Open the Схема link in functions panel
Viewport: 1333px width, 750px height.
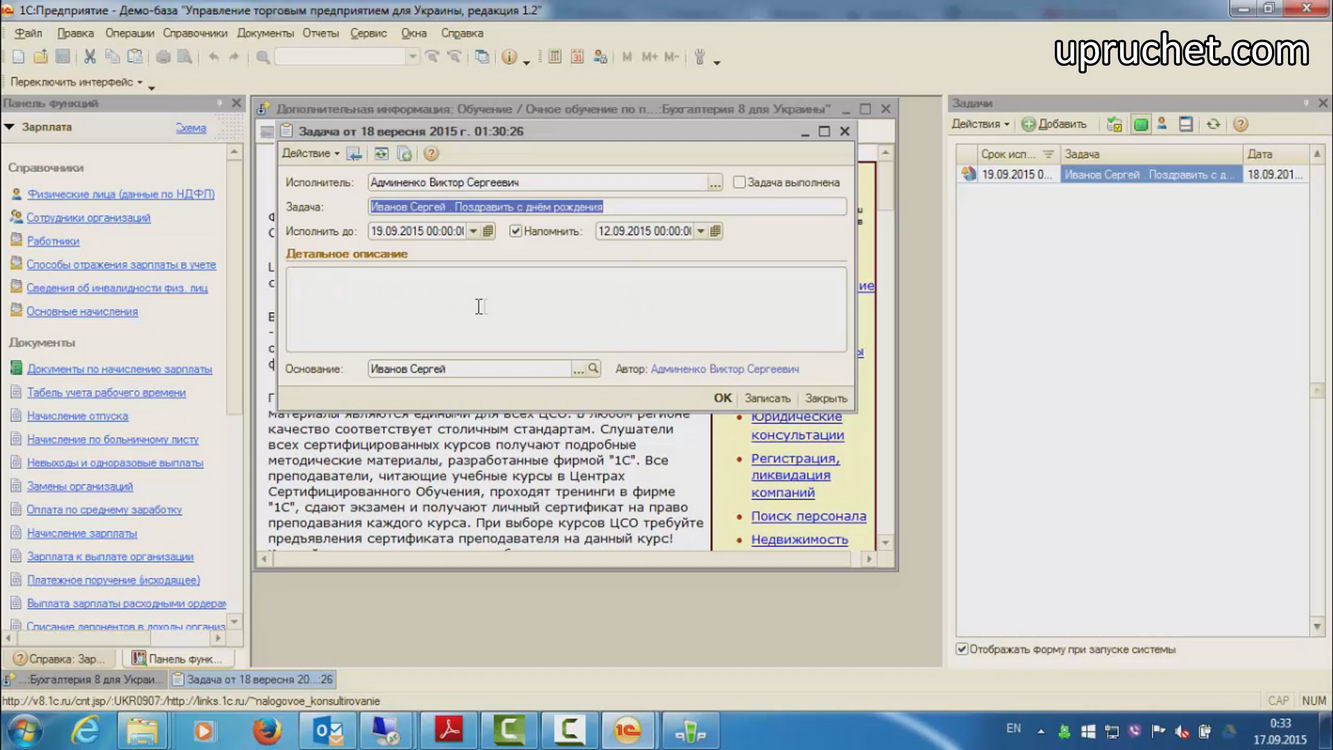[x=191, y=128]
